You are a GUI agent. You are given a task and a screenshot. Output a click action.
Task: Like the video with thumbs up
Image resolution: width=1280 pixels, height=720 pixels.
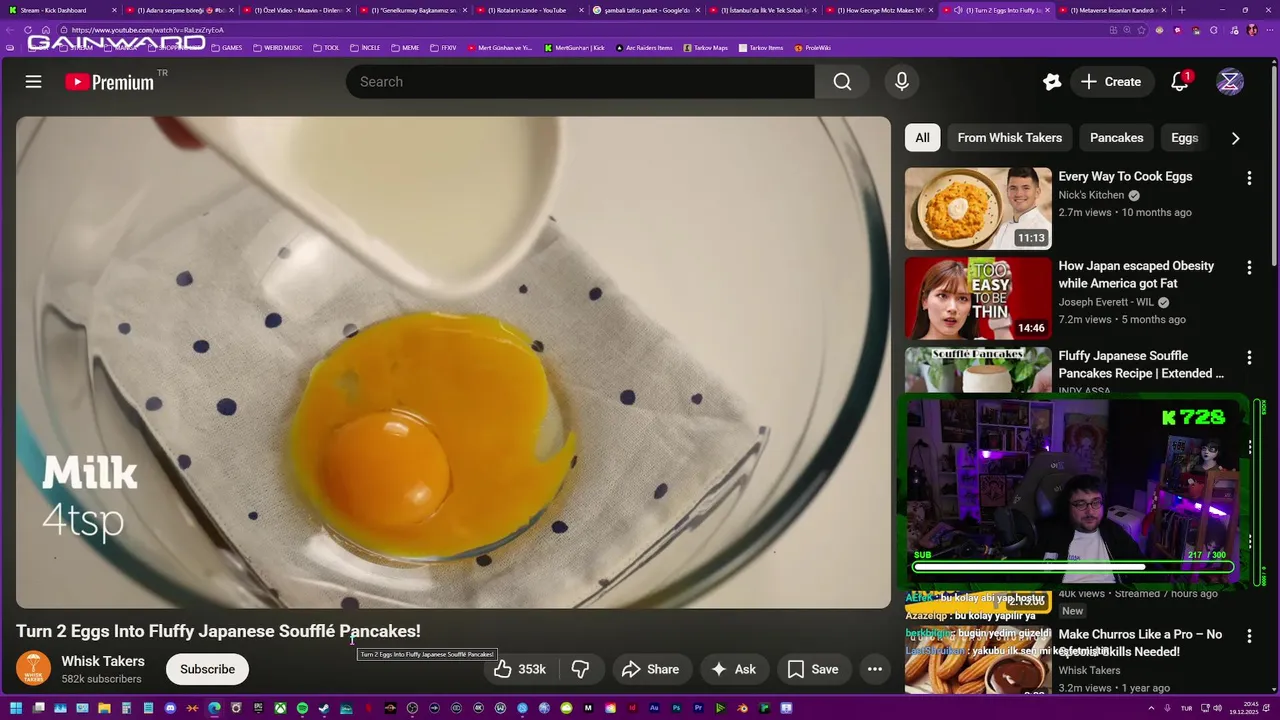519,669
